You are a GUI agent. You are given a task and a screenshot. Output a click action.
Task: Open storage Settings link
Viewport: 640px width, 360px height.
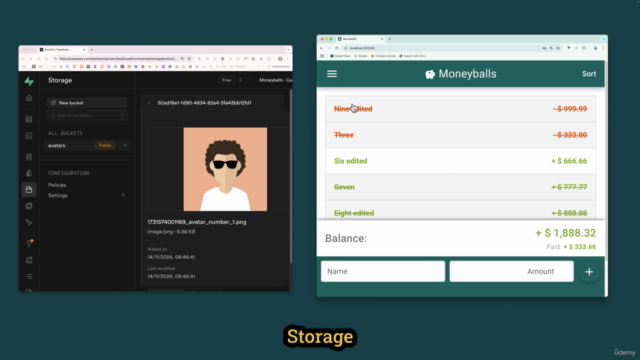(58, 196)
